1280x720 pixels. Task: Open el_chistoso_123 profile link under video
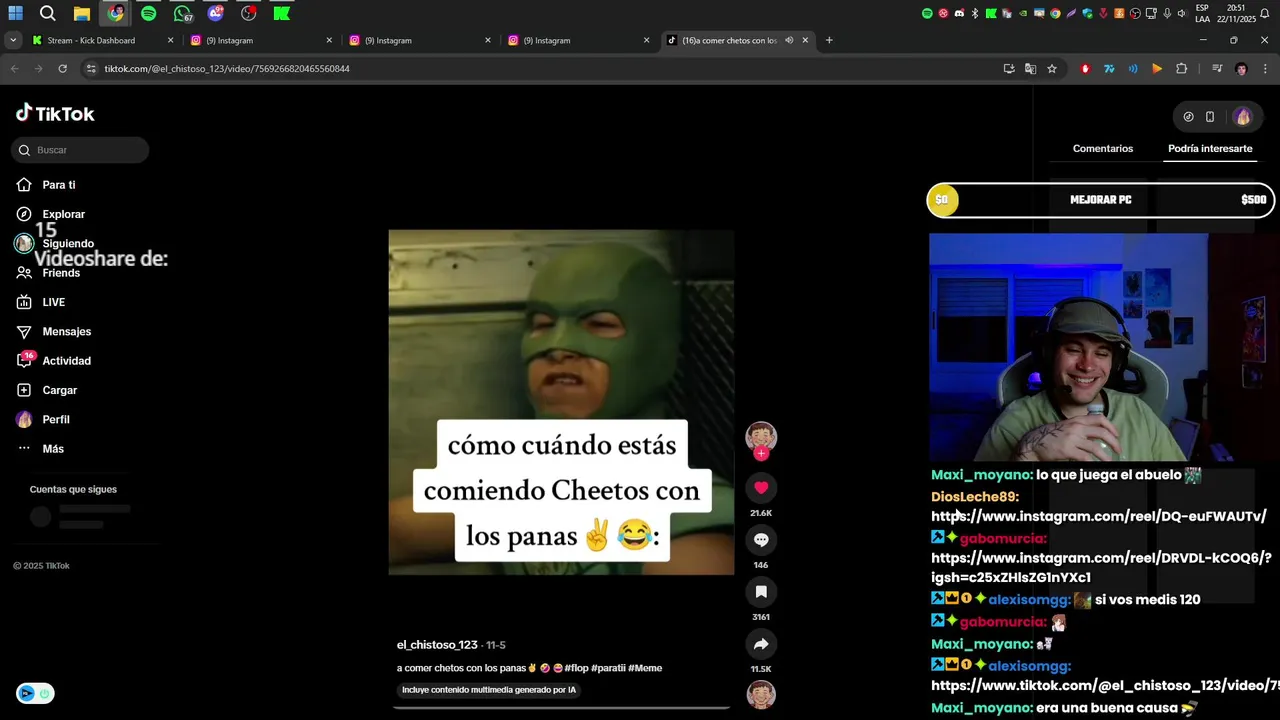click(x=437, y=645)
